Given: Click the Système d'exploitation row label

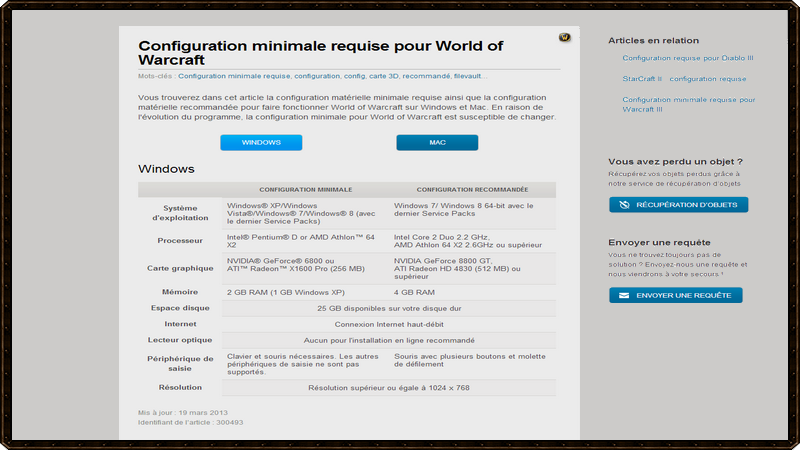Looking at the screenshot, I should 180,213.
